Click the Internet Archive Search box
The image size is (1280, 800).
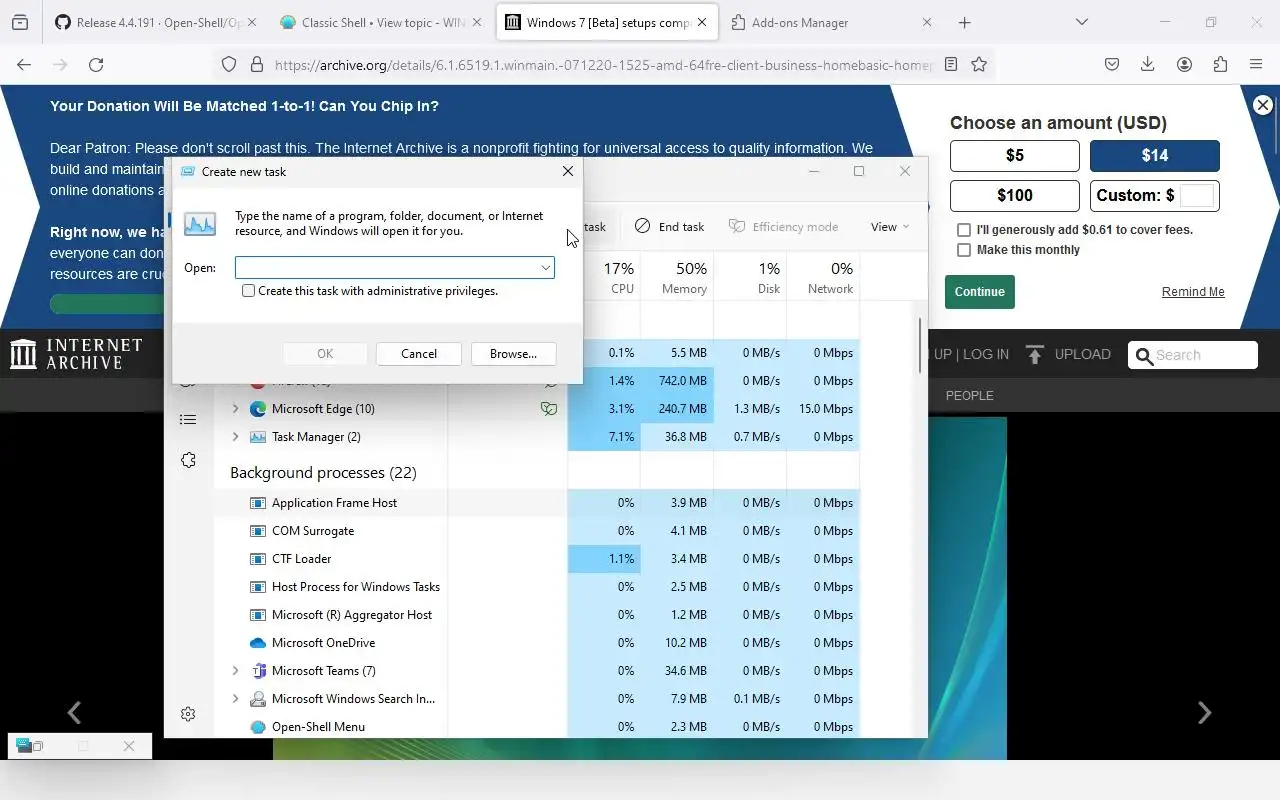[x=1193, y=355]
